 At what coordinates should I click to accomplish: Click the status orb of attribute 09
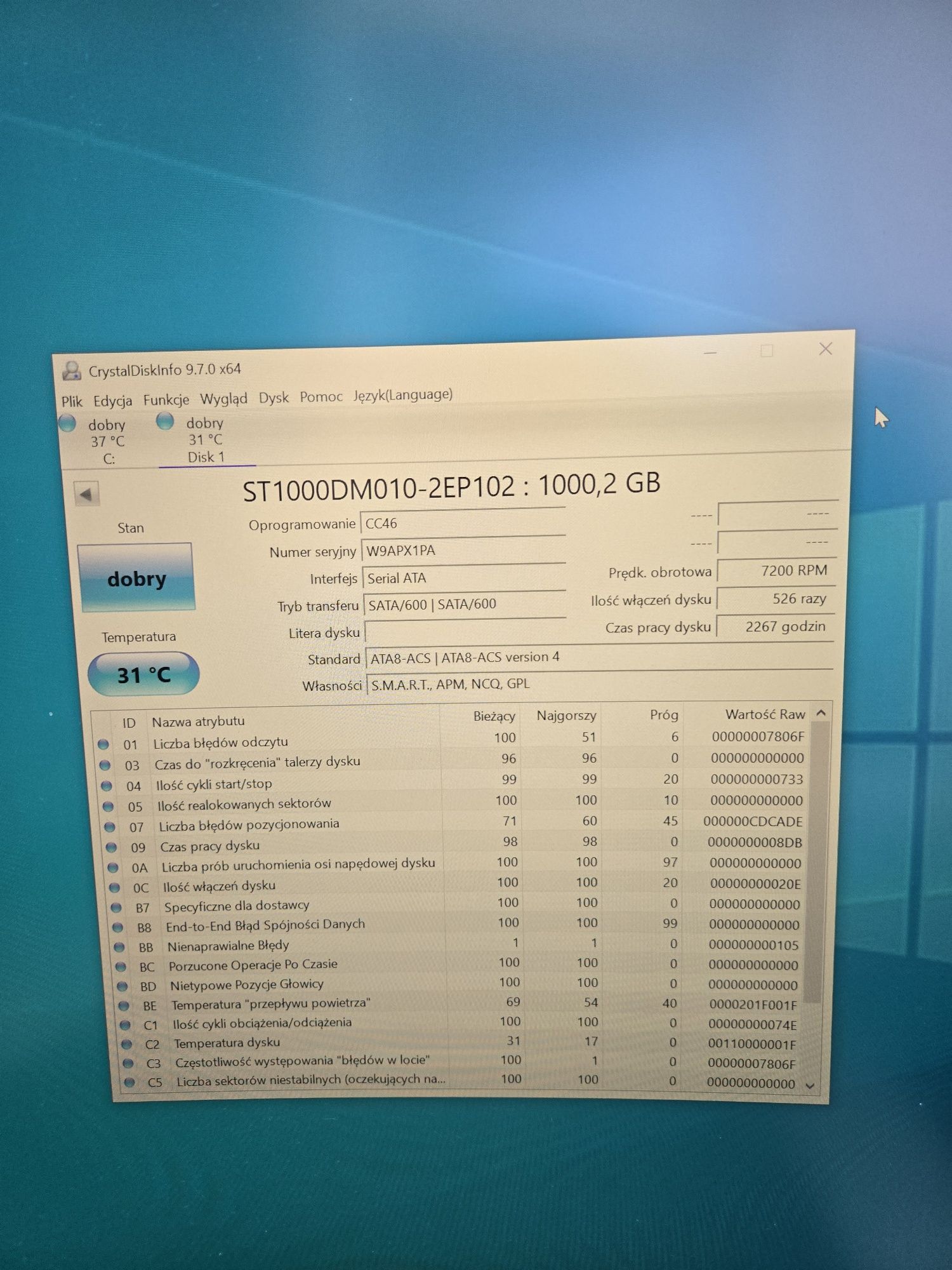[111, 848]
